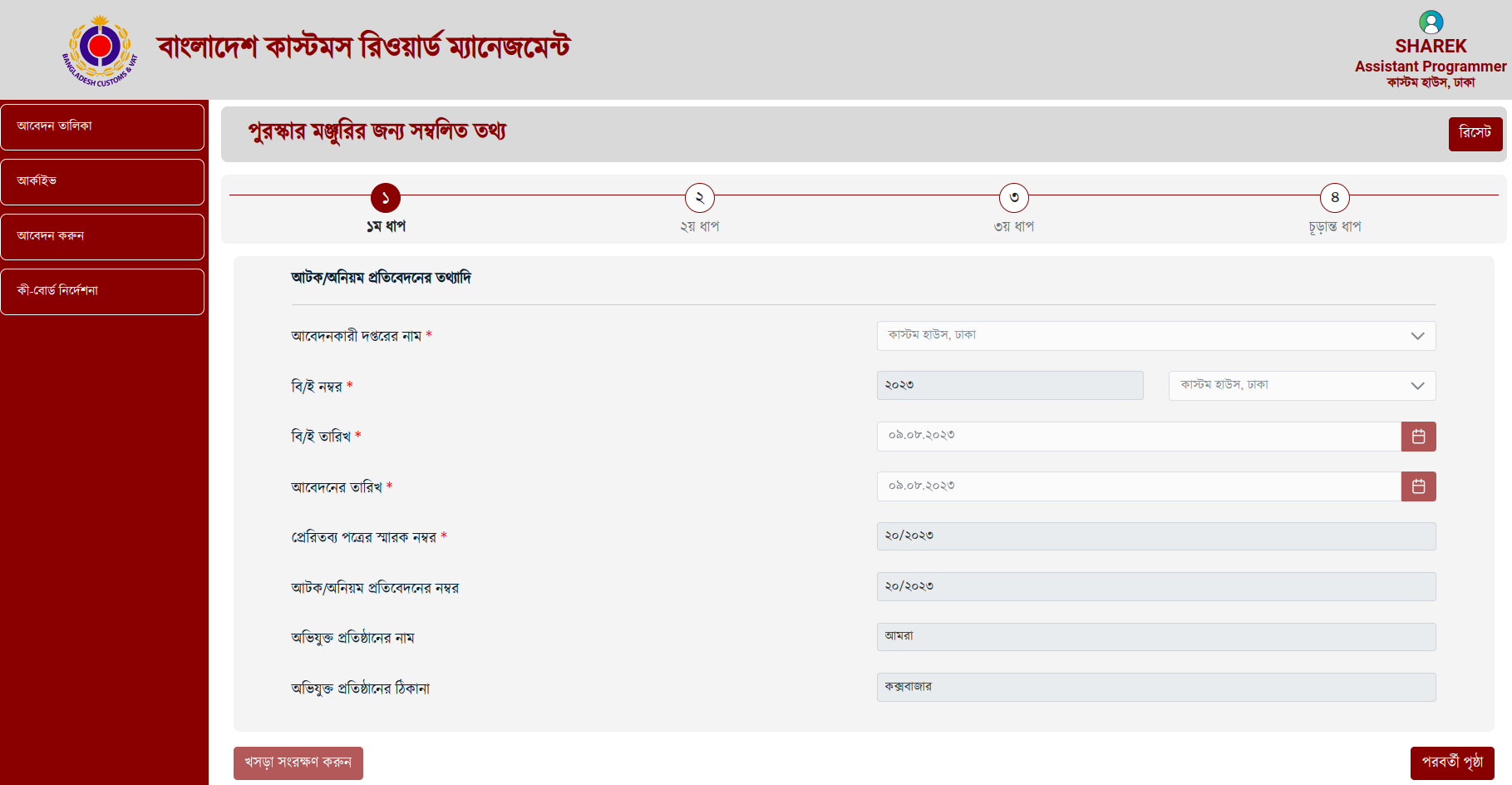This screenshot has height=785, width=1512.
Task: Open the SHAREK user profile avatar
Action: click(x=1431, y=22)
